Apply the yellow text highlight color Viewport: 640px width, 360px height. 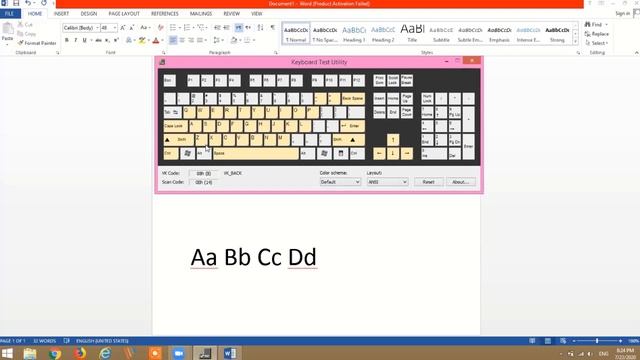[142, 40]
